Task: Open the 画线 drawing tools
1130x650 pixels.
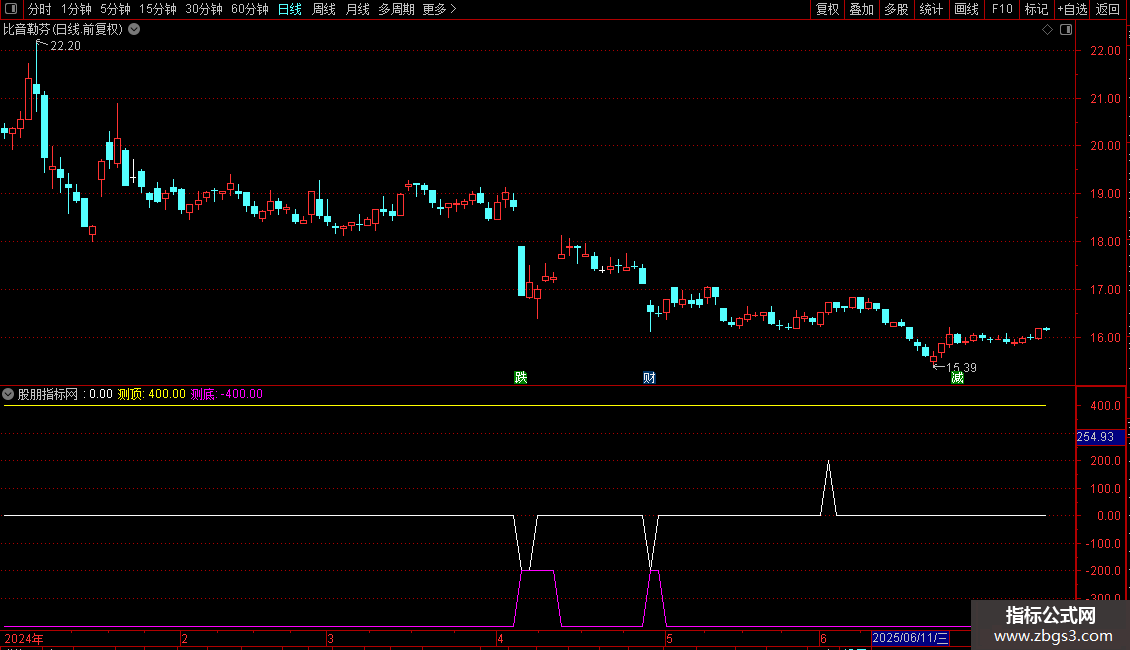Action: (x=967, y=10)
